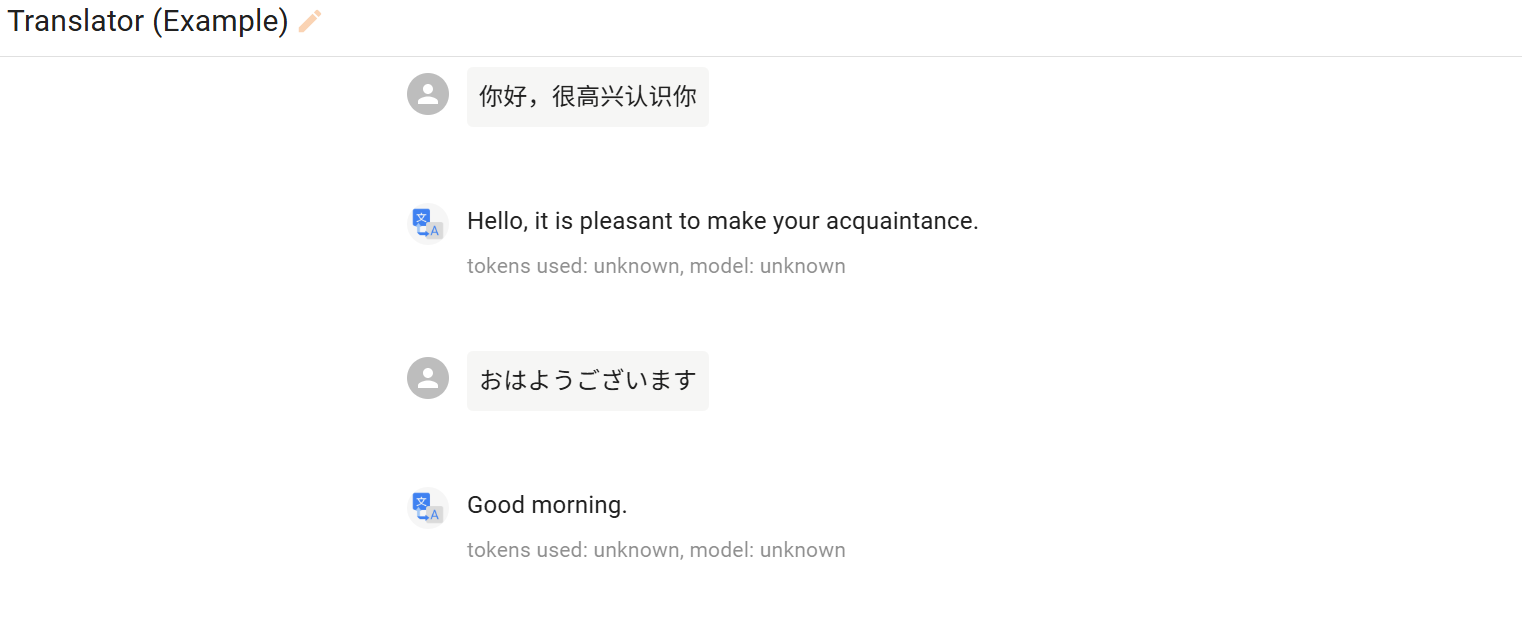Click the word 'Hello' starting the first reply
The image size is (1522, 621).
[494, 221]
